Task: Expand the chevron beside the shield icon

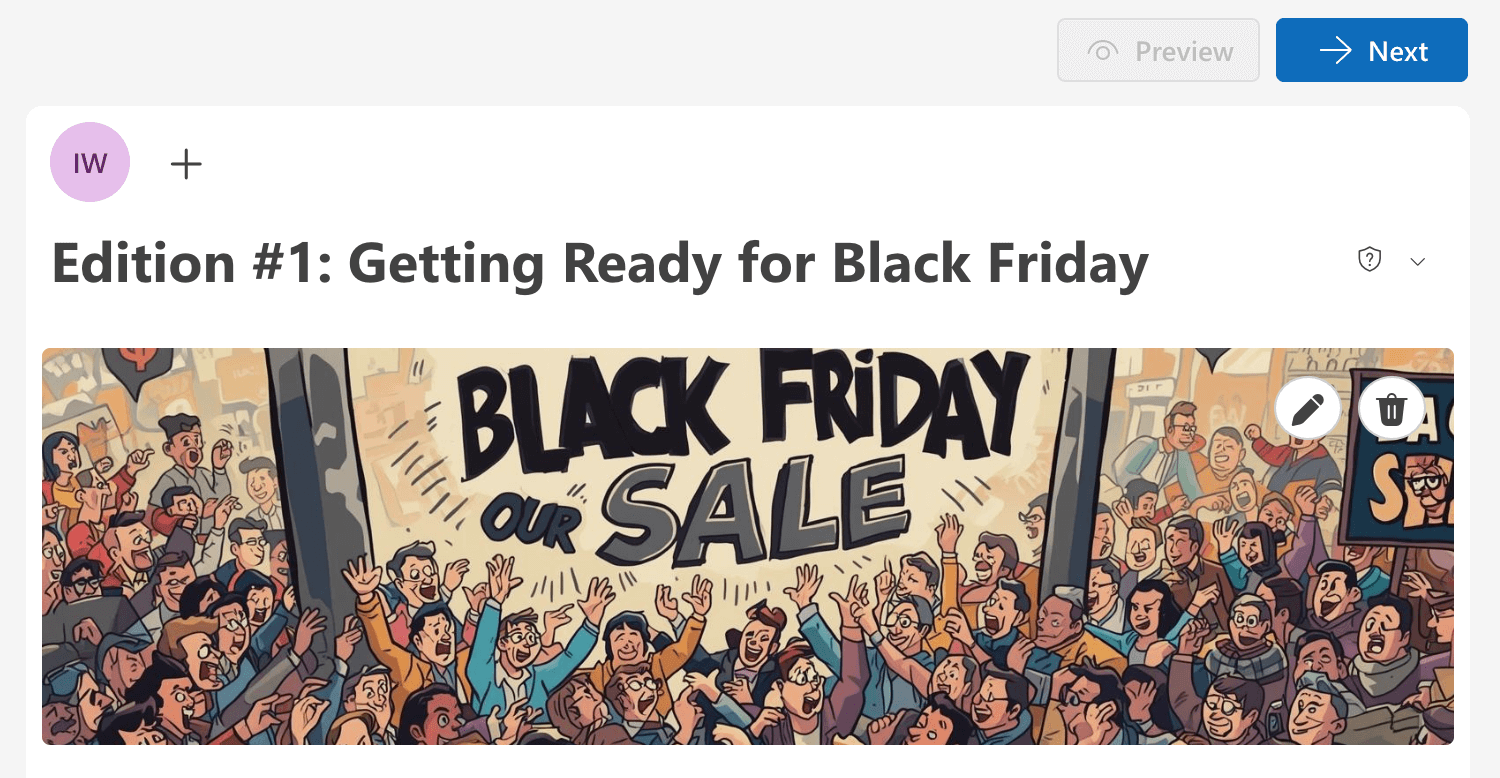Action: pyautogui.click(x=1418, y=261)
